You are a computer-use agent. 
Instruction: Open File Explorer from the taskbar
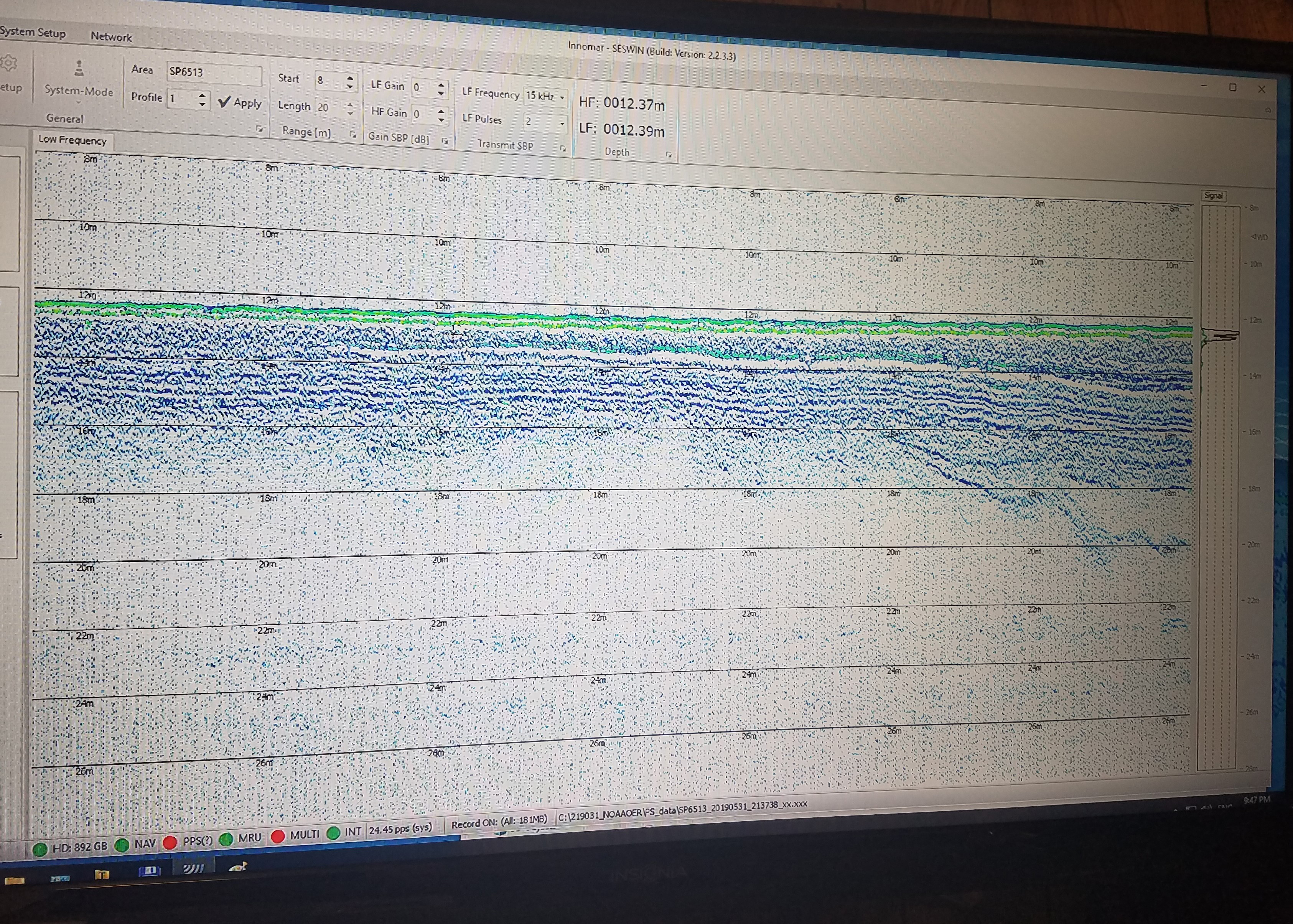pyautogui.click(x=15, y=881)
